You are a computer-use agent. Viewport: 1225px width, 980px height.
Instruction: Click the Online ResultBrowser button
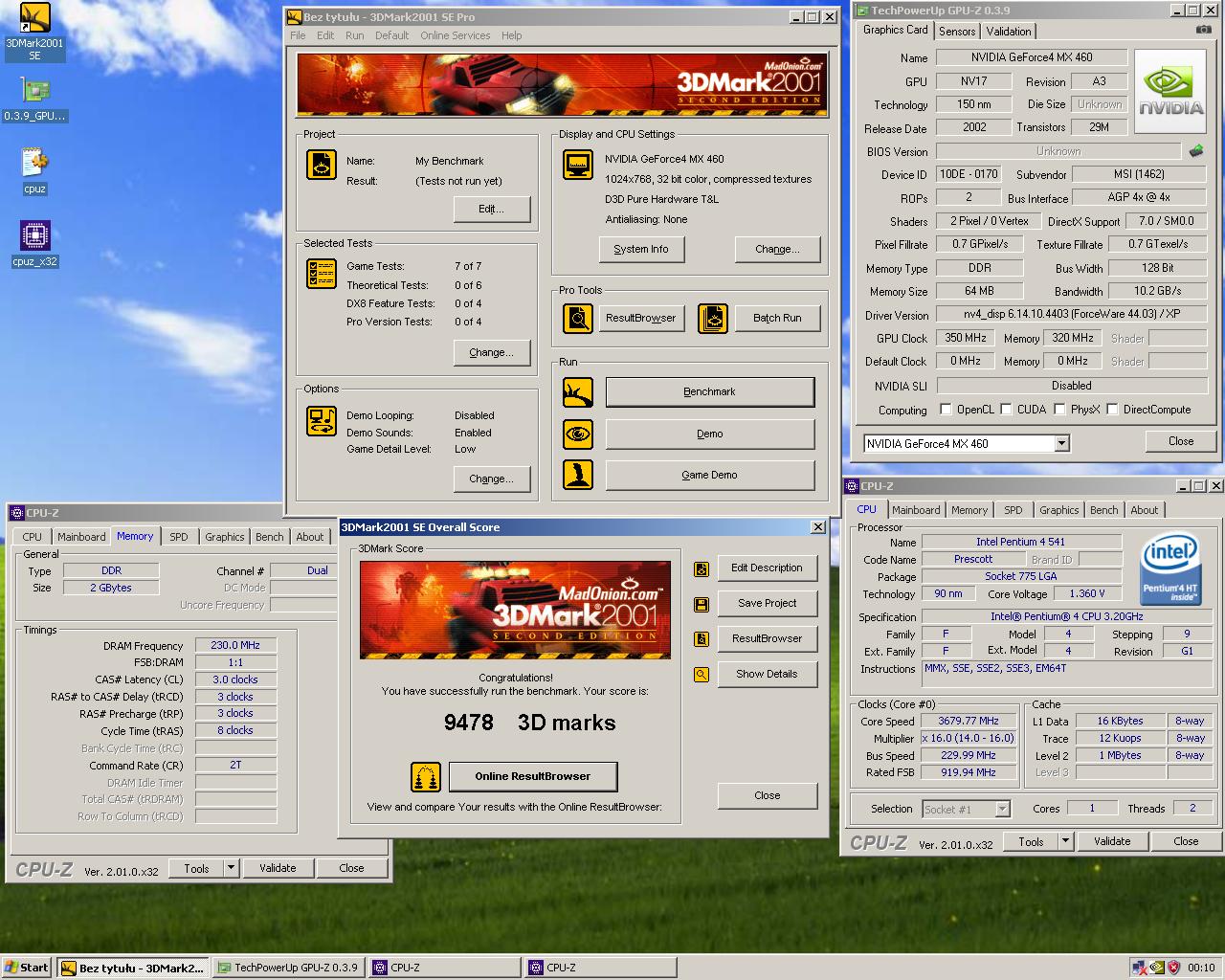point(533,776)
